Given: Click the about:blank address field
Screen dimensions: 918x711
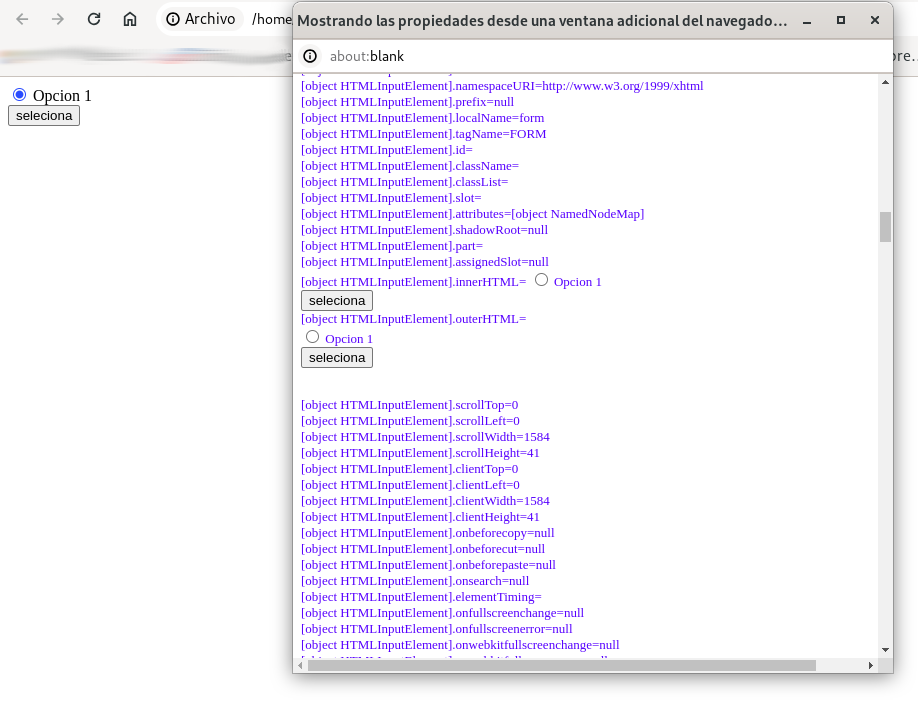Looking at the screenshot, I should tap(600, 56).
